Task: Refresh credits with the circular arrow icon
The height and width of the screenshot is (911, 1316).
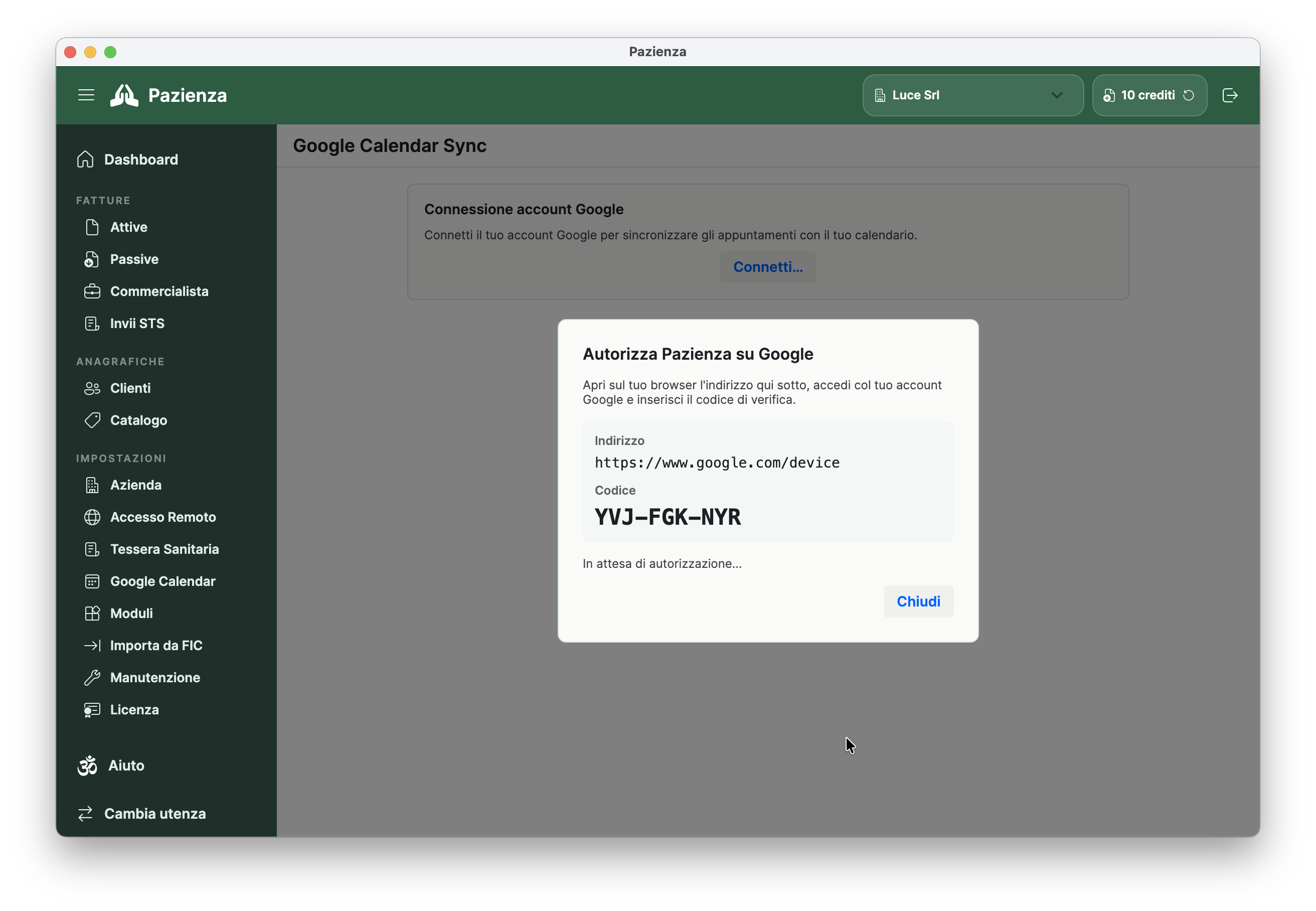Action: tap(1189, 95)
